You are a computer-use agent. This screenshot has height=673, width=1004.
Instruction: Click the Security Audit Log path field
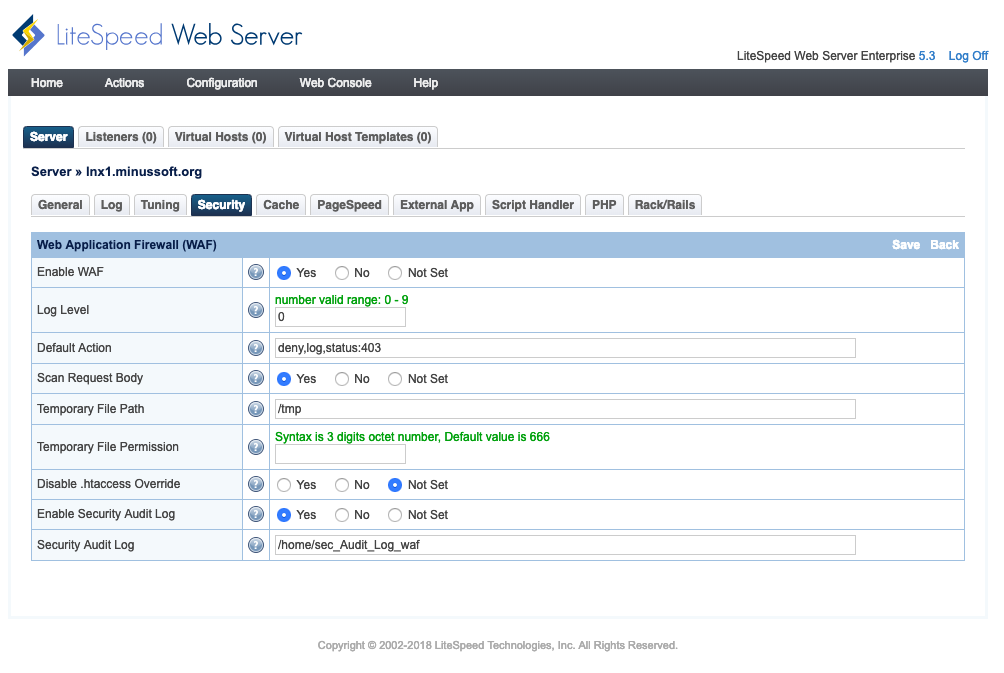pyautogui.click(x=565, y=545)
